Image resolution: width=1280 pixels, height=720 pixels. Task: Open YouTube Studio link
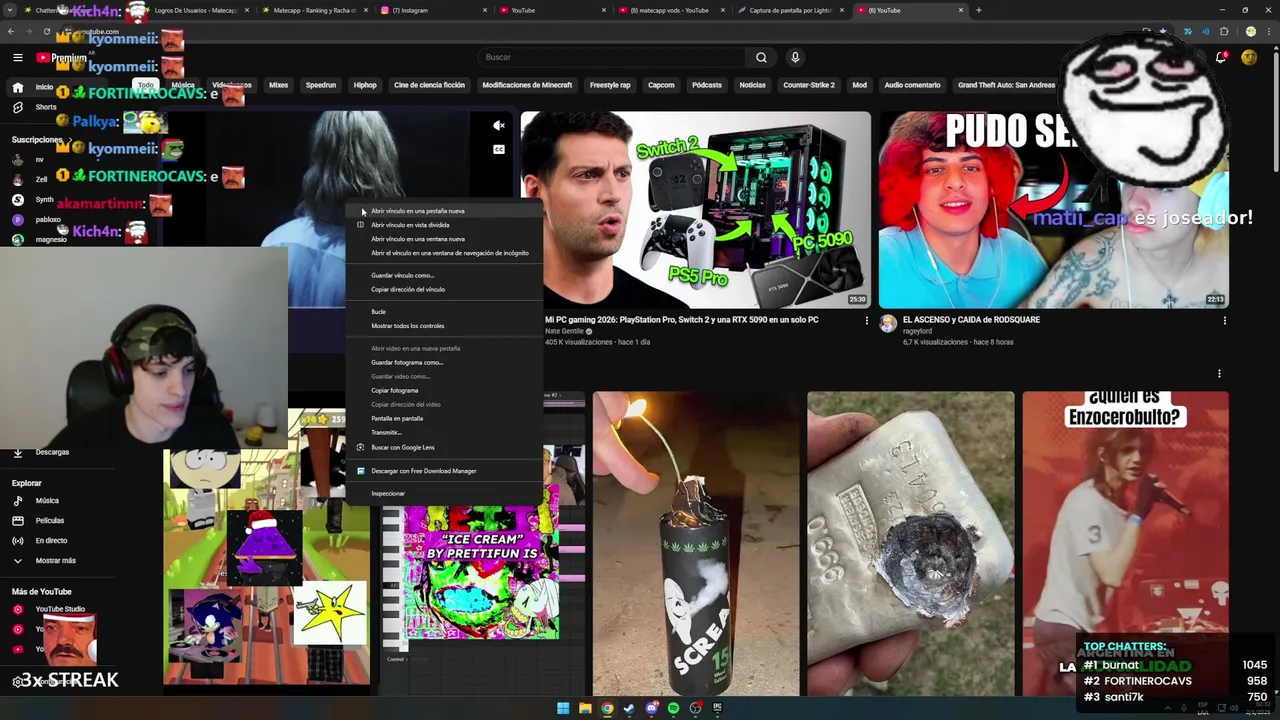pyautogui.click(x=60, y=609)
